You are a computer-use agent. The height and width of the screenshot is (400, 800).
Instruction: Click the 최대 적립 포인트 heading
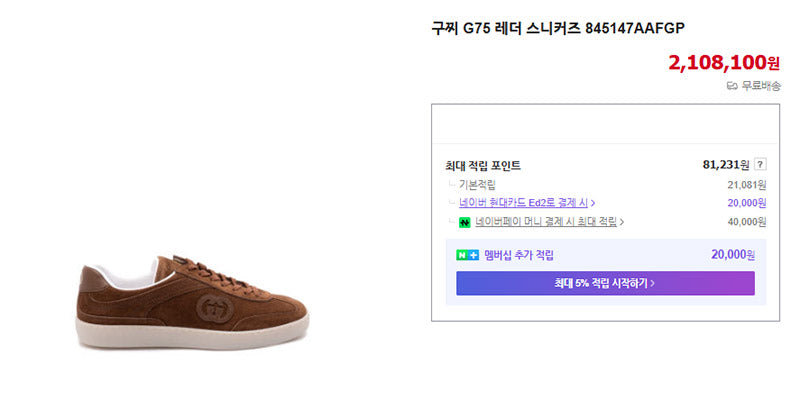click(483, 166)
